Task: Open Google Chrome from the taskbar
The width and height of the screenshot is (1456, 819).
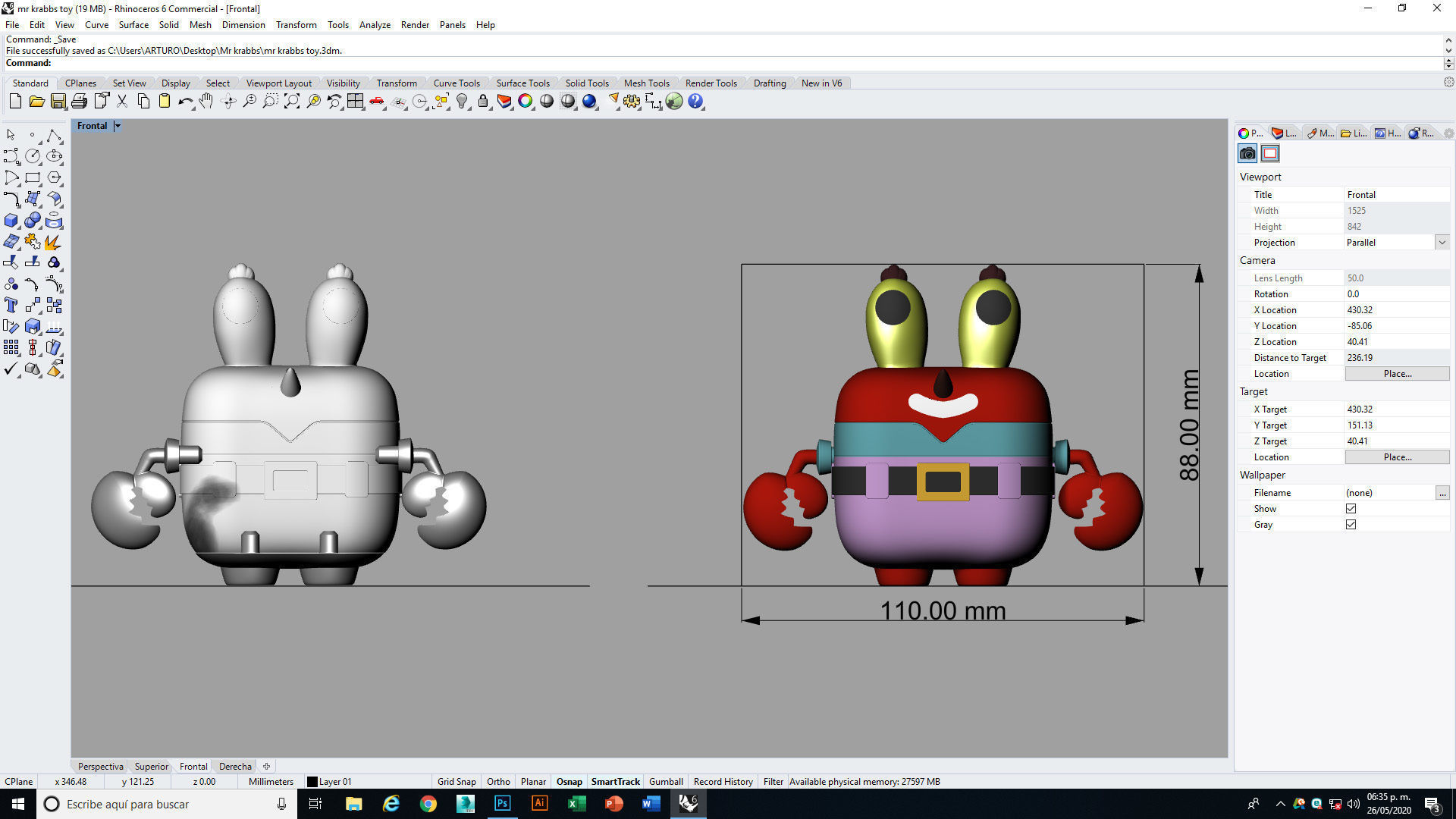Action: pos(428,804)
